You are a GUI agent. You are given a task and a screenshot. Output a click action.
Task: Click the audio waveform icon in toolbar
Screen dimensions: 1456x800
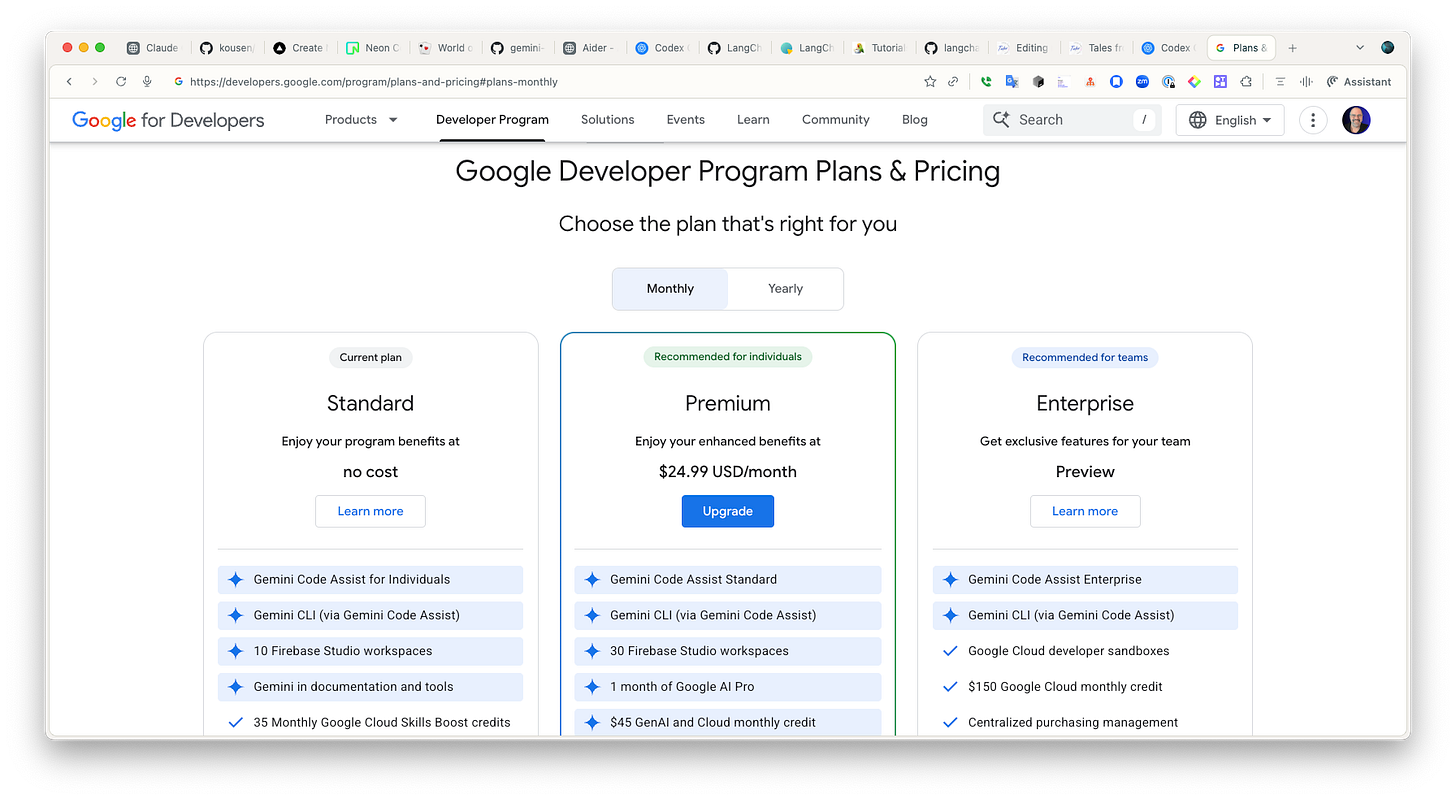tap(1306, 82)
